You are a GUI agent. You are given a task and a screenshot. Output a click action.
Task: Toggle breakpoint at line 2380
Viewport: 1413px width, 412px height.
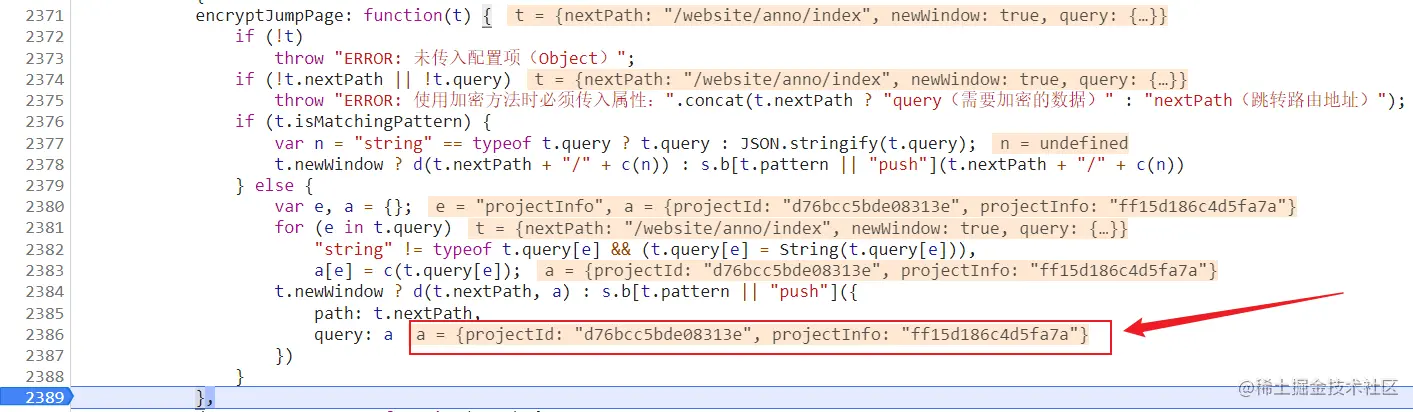(46, 207)
